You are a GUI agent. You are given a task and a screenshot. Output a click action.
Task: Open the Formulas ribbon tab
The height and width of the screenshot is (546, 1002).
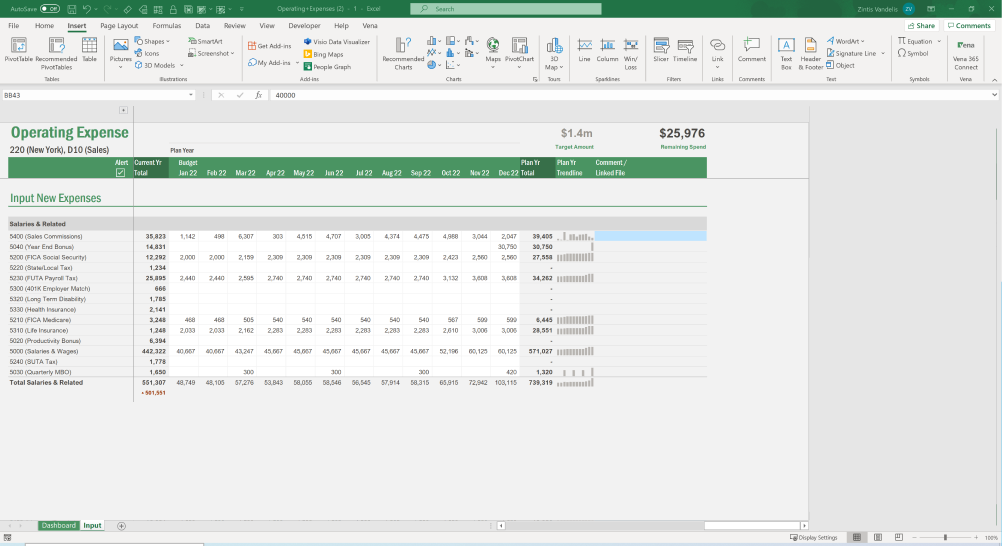click(167, 25)
